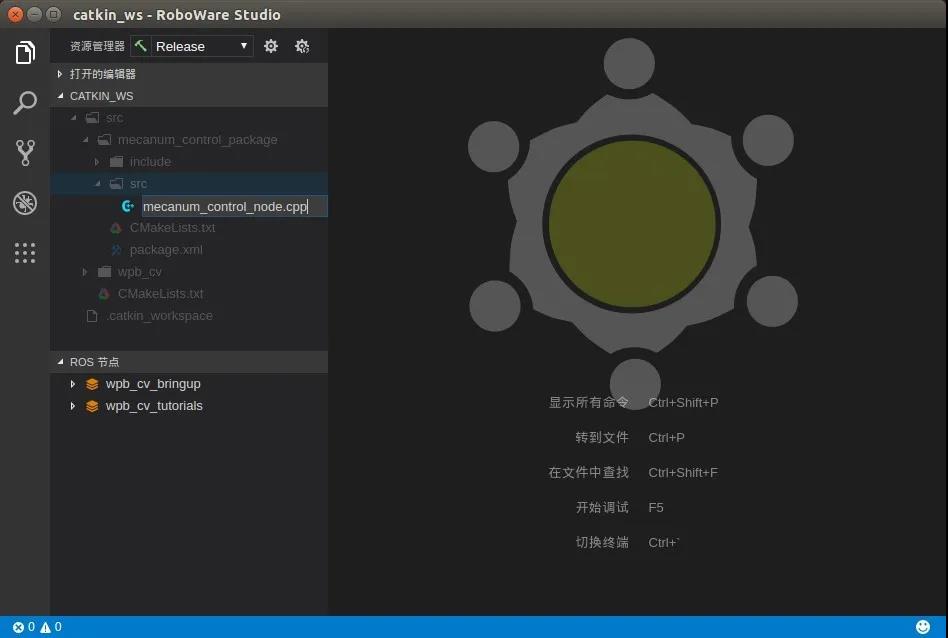Collapse the CATKIN_WS section

(60, 96)
